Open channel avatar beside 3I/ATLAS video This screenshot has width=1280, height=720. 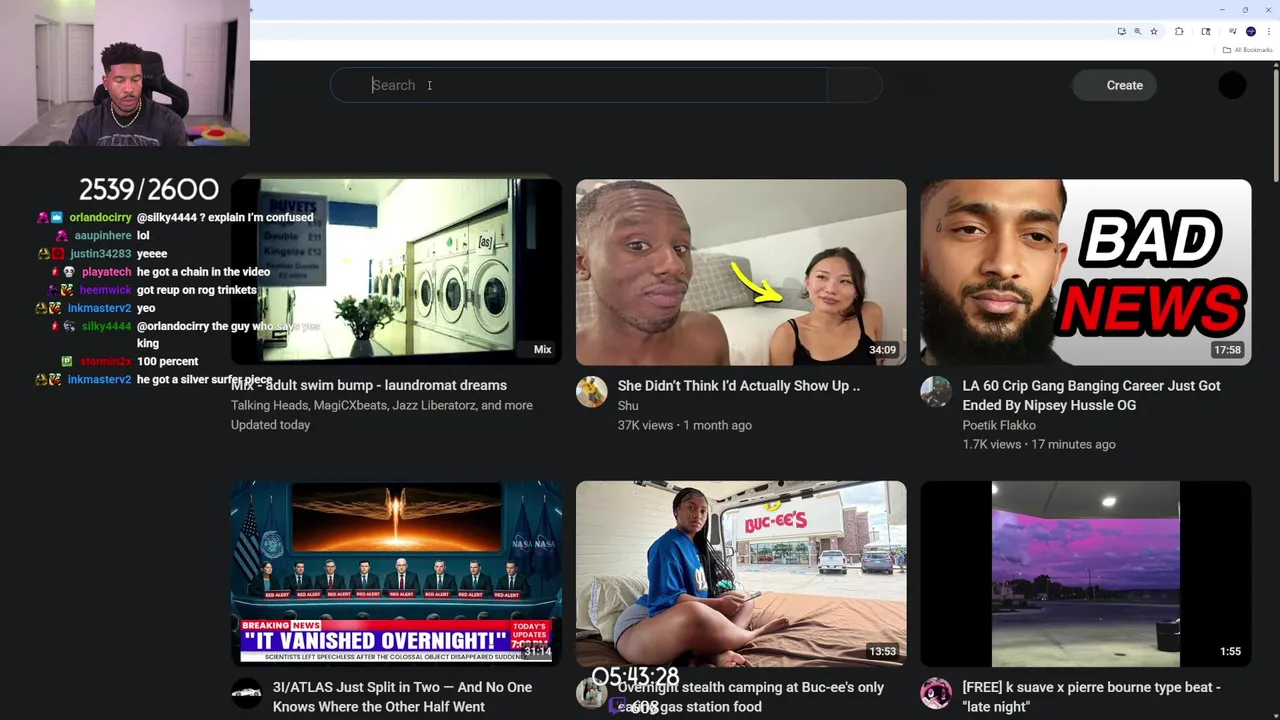pos(246,694)
